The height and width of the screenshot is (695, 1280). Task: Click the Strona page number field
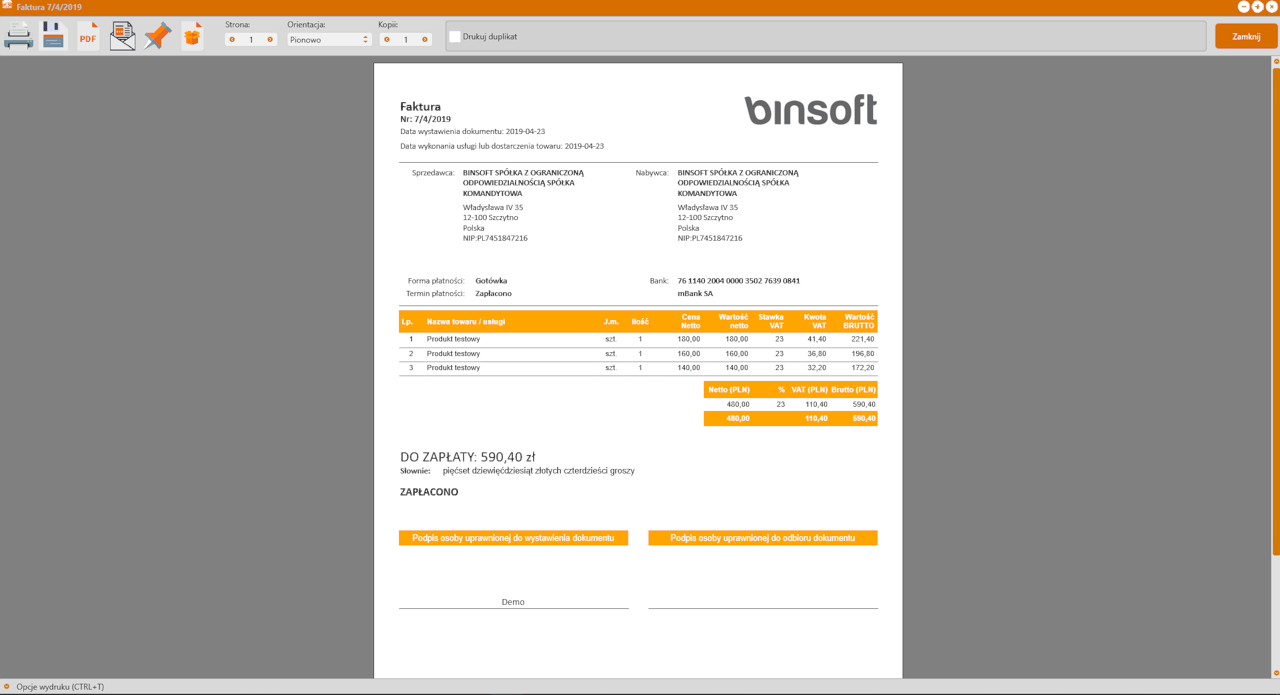pyautogui.click(x=251, y=40)
